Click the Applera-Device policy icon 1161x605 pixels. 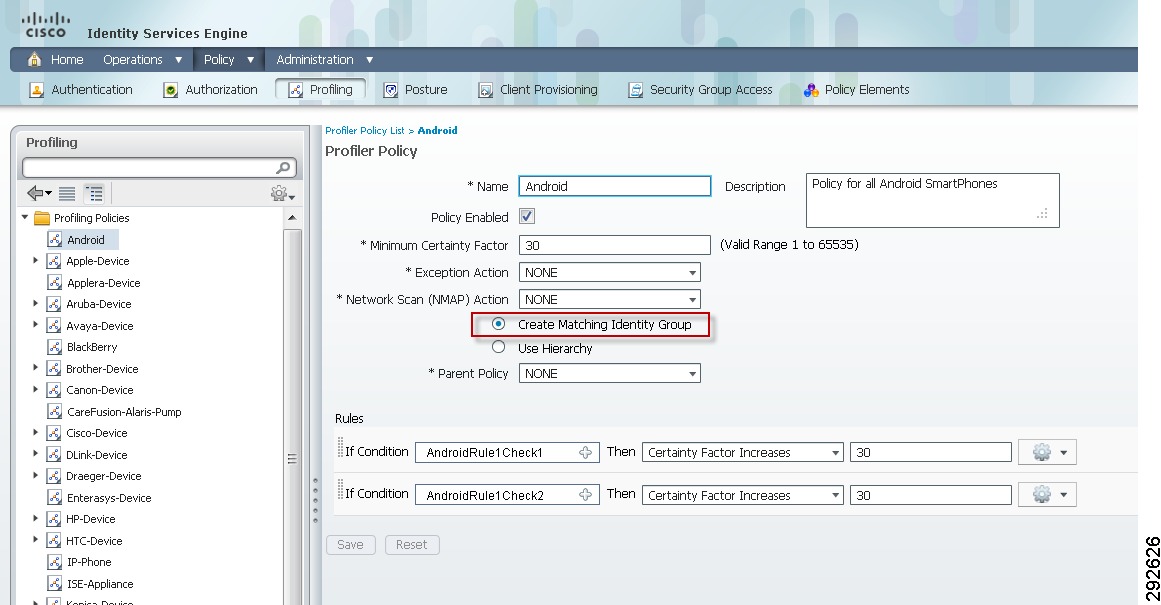[x=55, y=283]
